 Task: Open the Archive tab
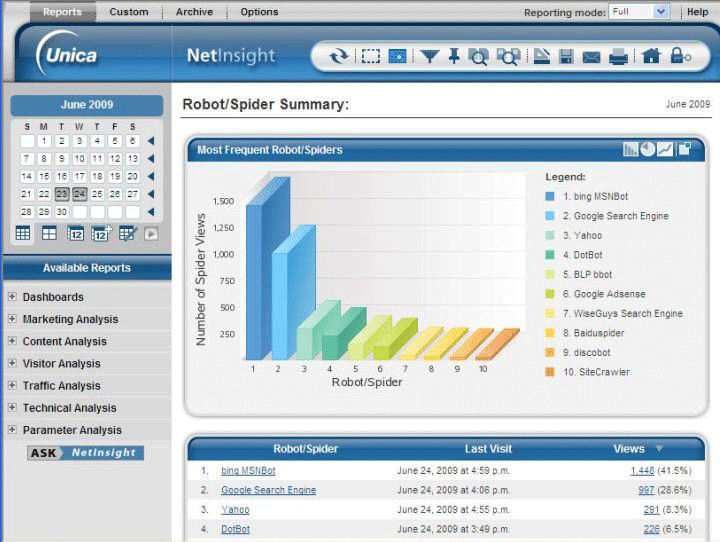194,11
